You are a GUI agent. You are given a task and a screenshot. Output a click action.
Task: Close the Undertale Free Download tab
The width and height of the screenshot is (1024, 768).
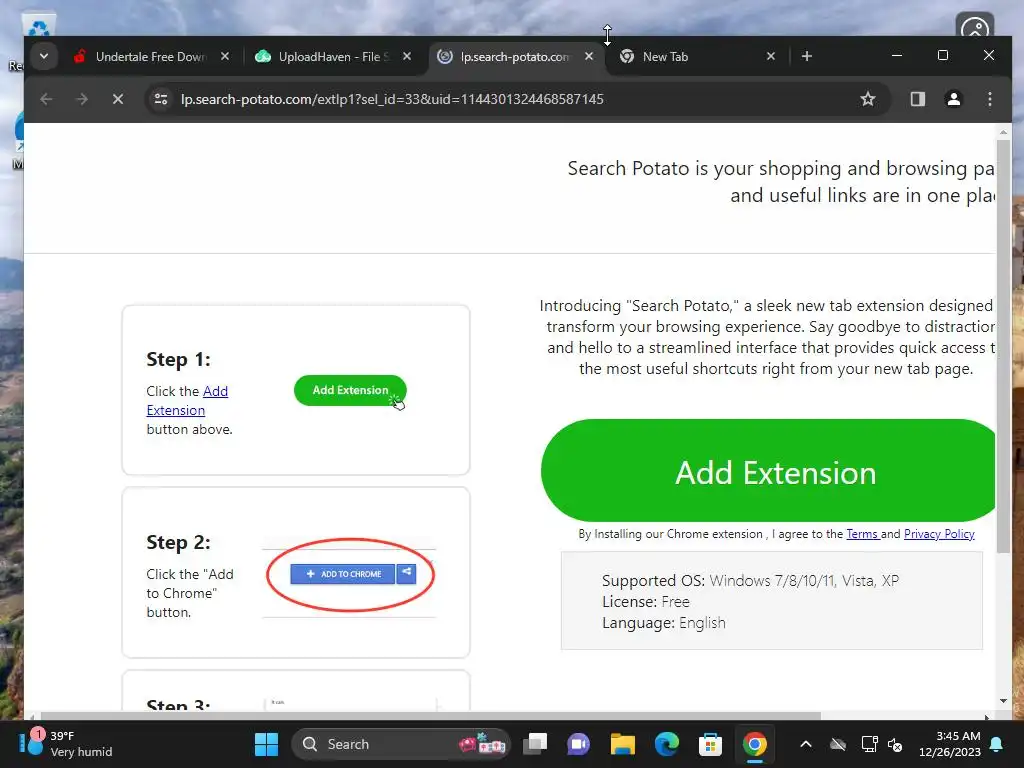tap(225, 57)
